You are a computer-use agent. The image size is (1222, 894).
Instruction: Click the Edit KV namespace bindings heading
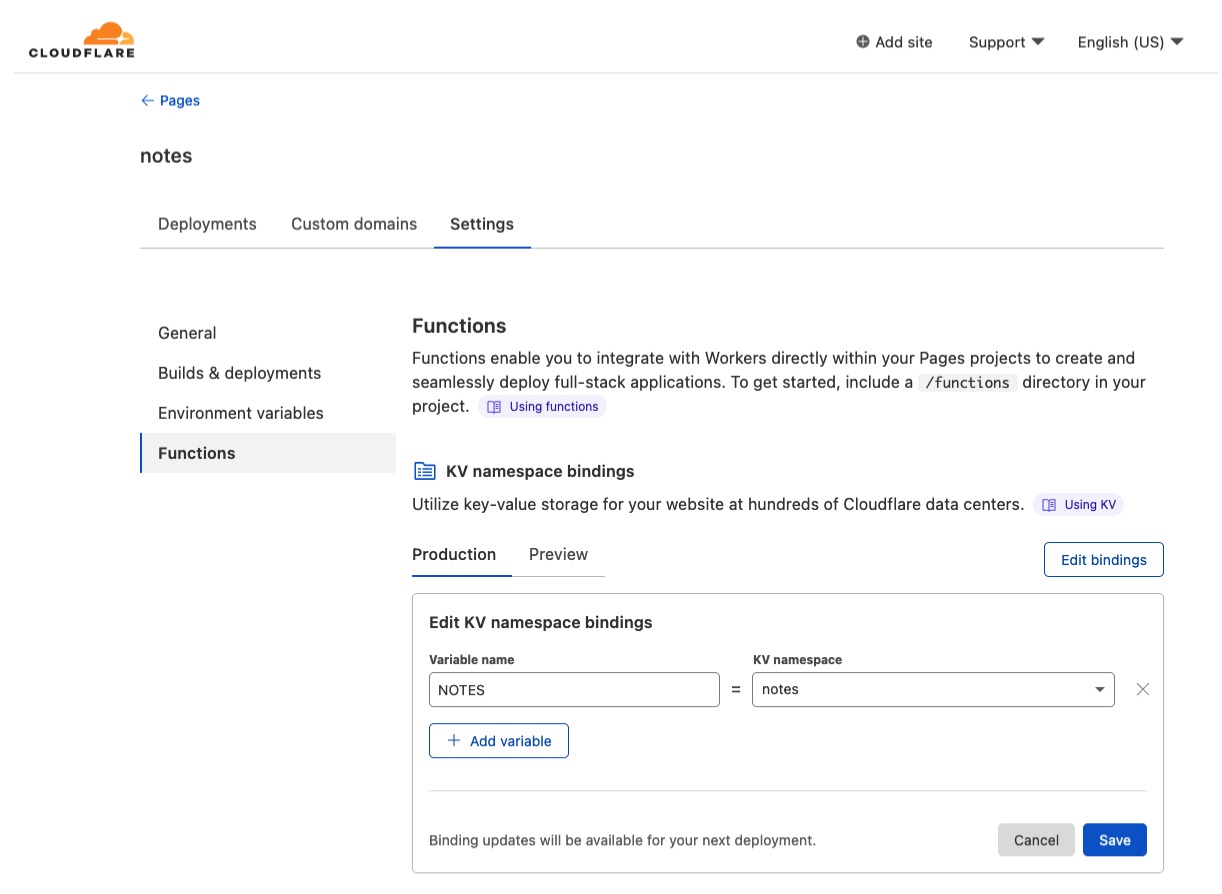pos(540,622)
